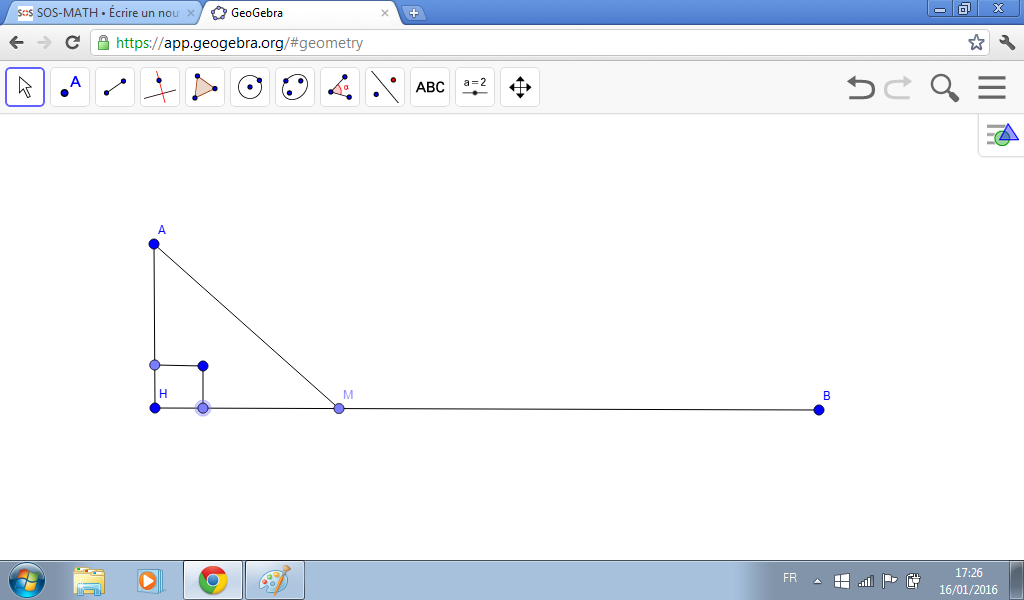
Task: Bookmark this page with the star
Action: pyautogui.click(x=976, y=43)
